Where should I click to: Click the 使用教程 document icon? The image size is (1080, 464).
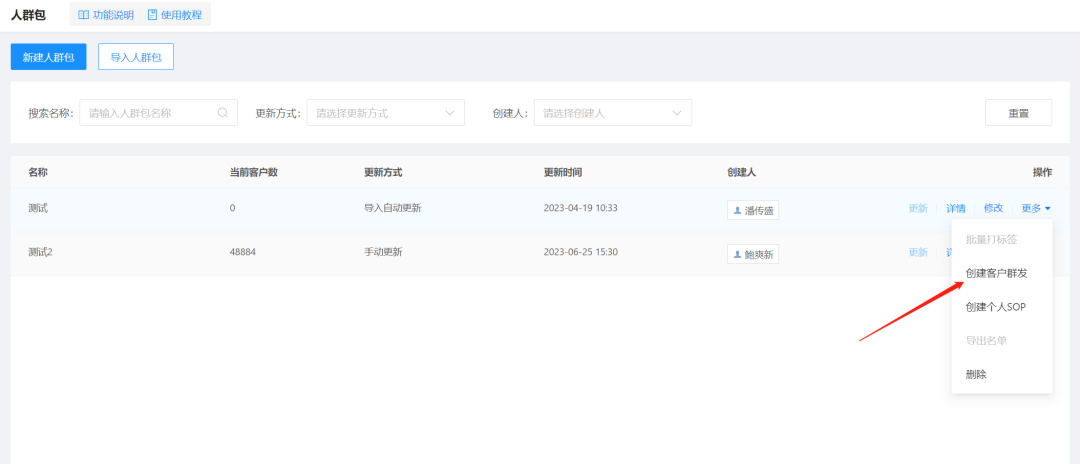click(152, 14)
